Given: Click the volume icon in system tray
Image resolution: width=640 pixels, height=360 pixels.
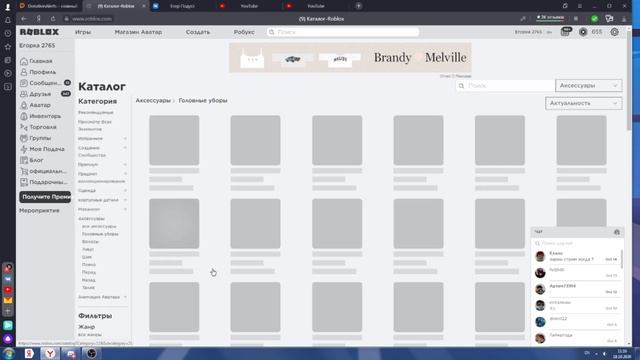Looking at the screenshot, I should point(604,353).
